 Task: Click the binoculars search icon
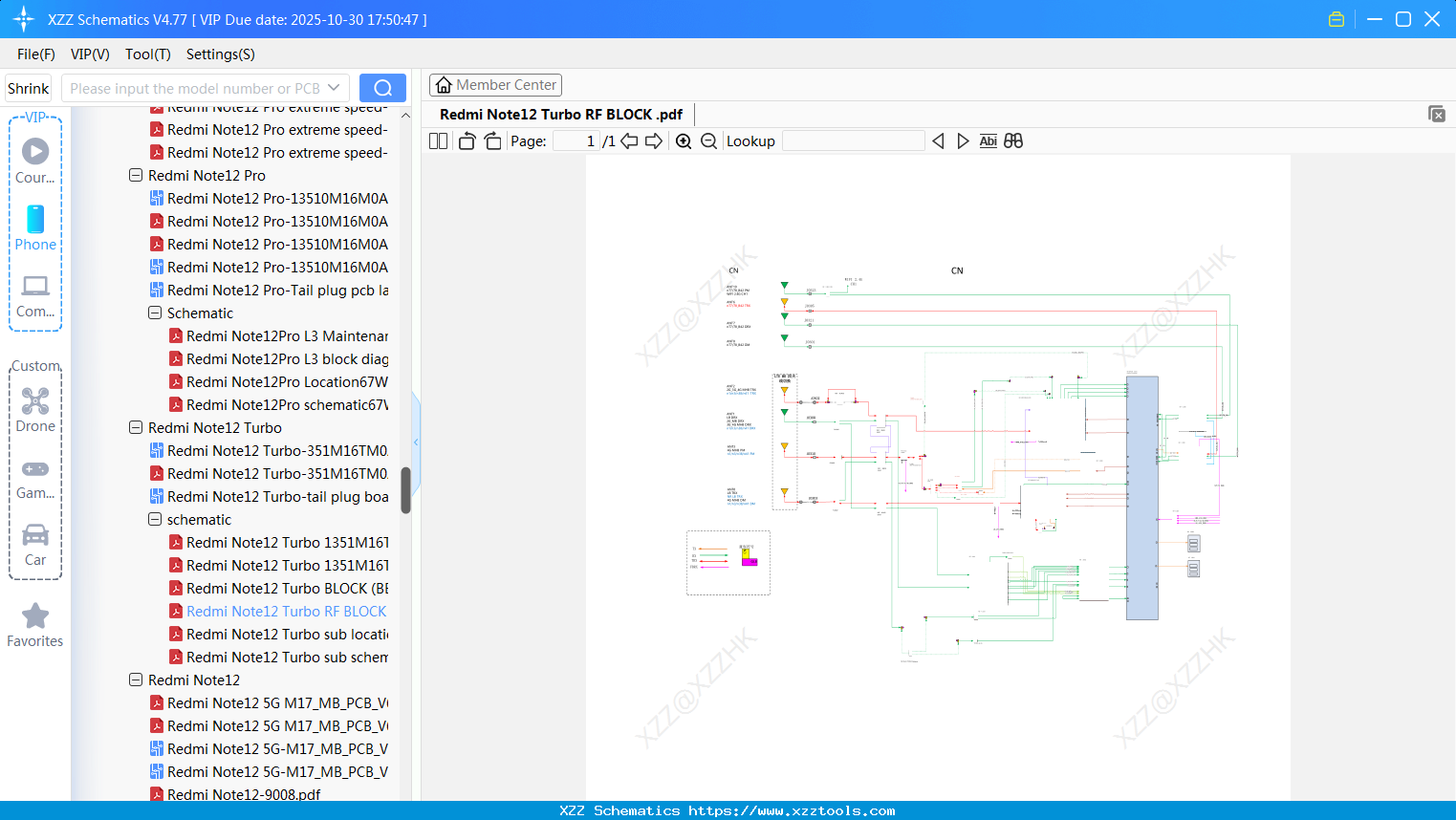pos(1013,140)
